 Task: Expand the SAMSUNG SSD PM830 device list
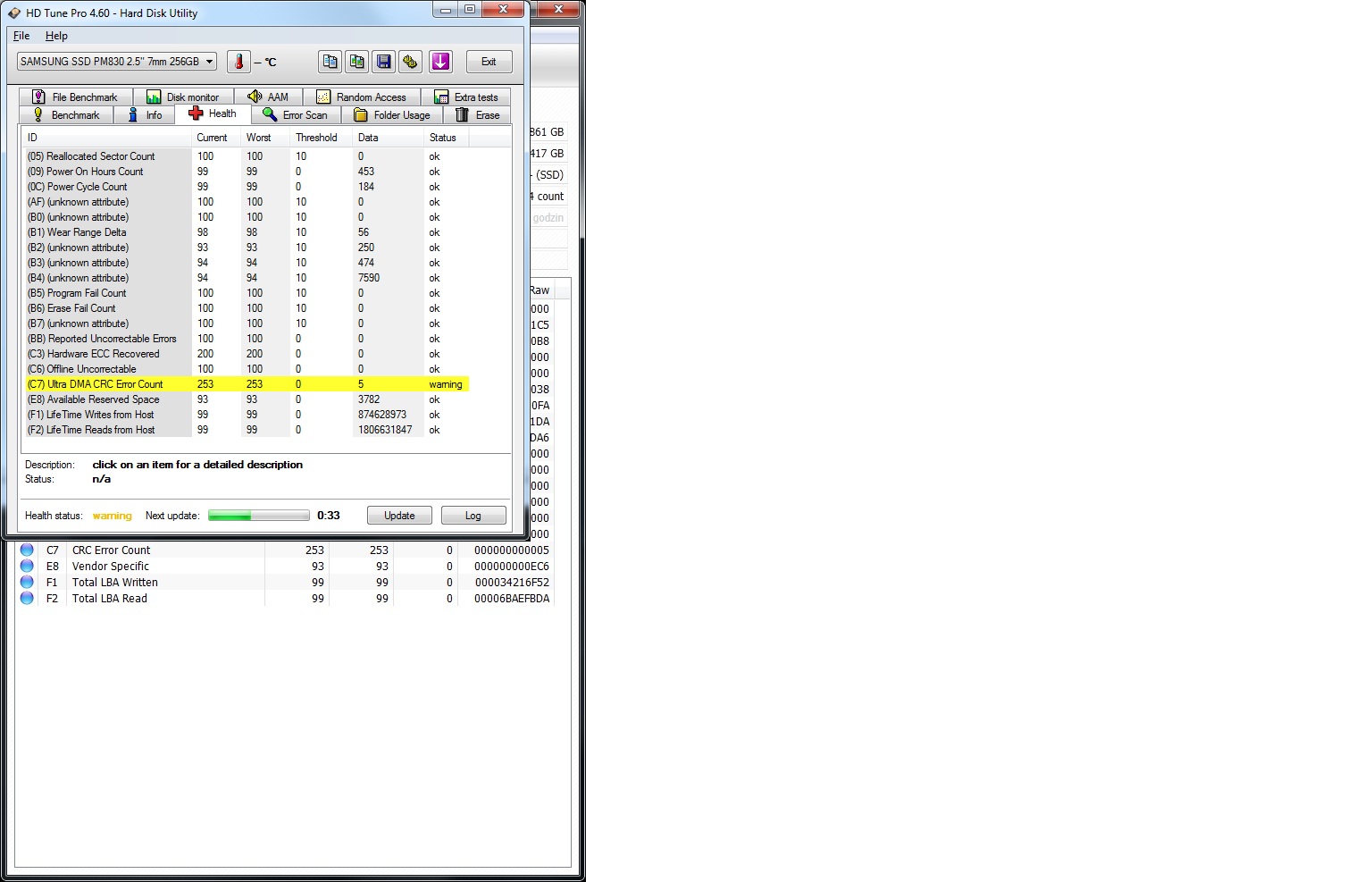point(207,61)
